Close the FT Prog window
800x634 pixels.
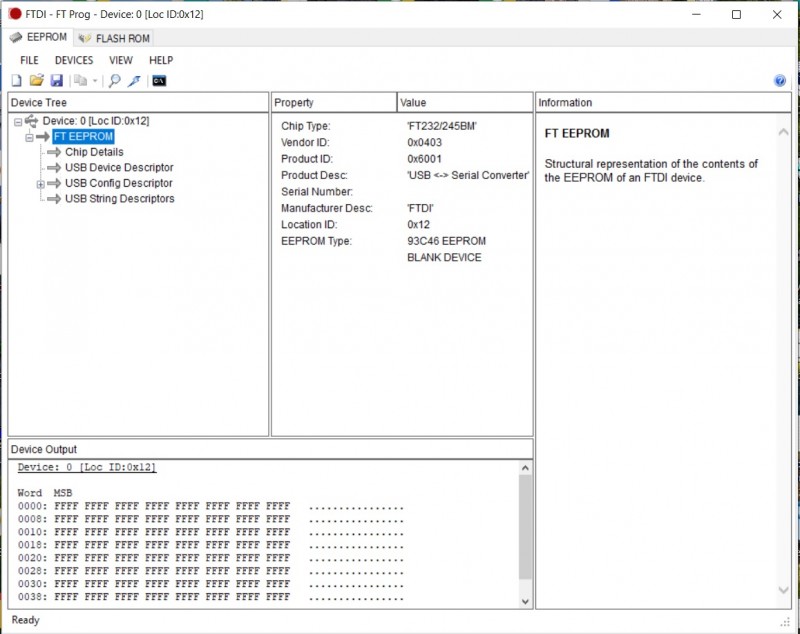[777, 14]
